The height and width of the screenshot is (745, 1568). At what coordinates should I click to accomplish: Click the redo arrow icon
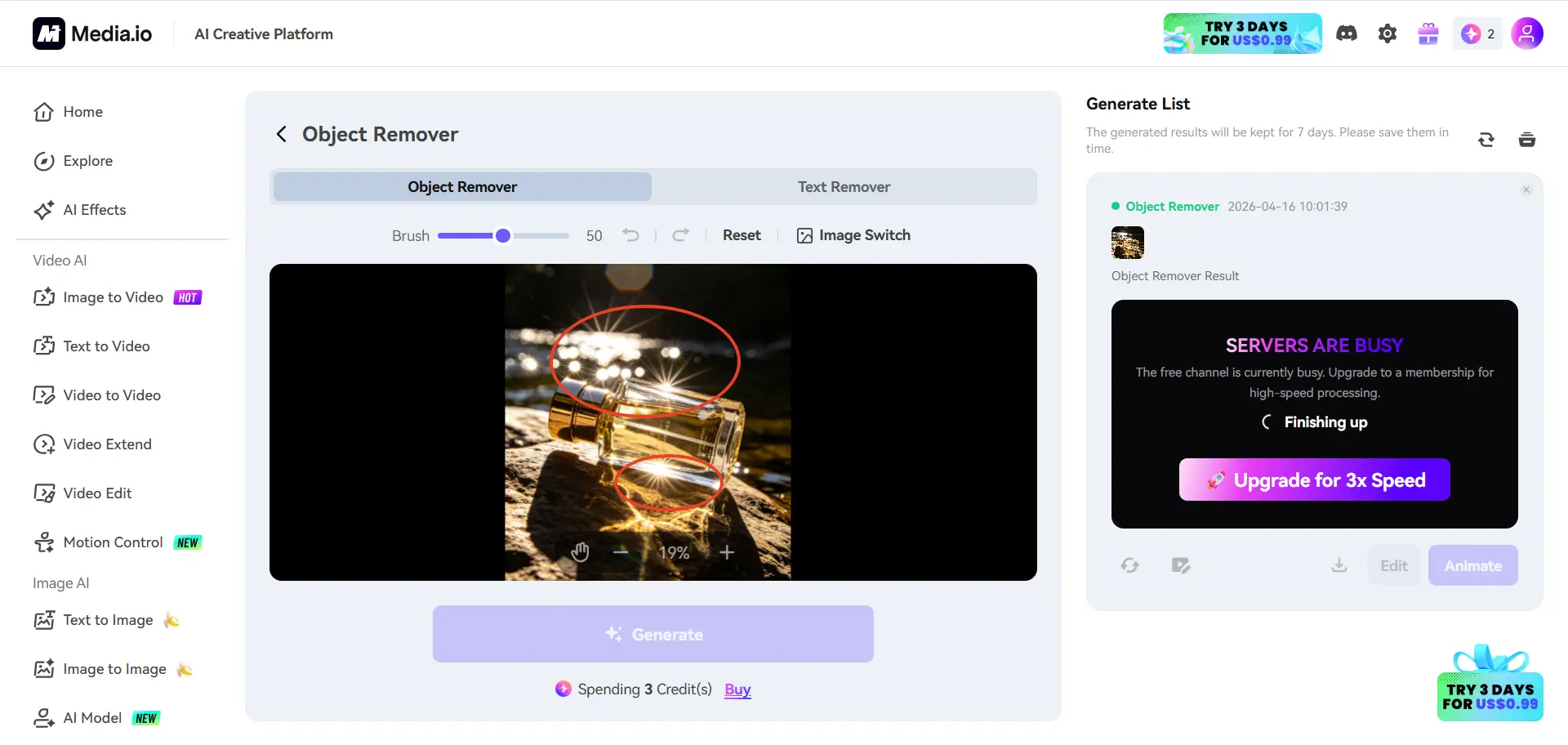[x=680, y=235]
